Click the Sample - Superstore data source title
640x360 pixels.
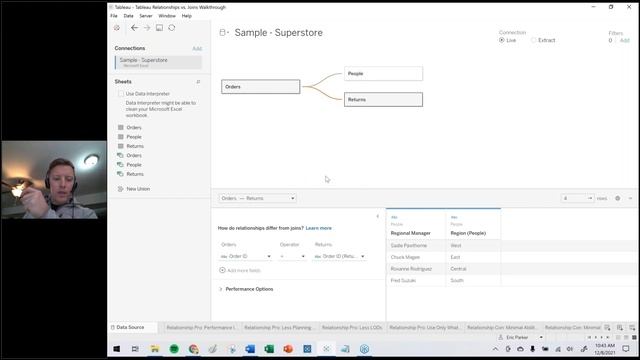pos(278,33)
